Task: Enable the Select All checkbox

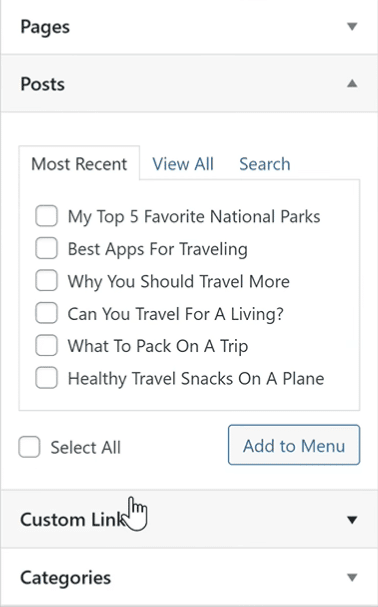Action: [x=29, y=447]
